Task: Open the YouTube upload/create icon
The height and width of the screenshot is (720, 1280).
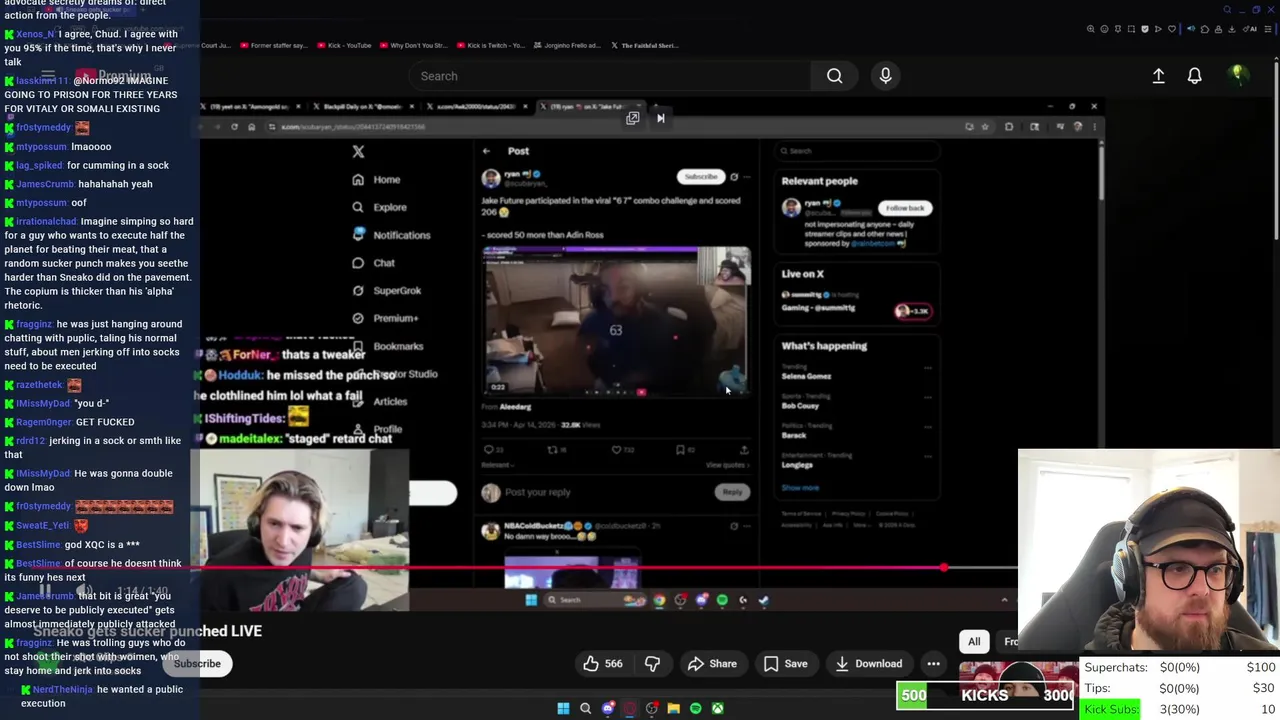Action: [x=1158, y=76]
